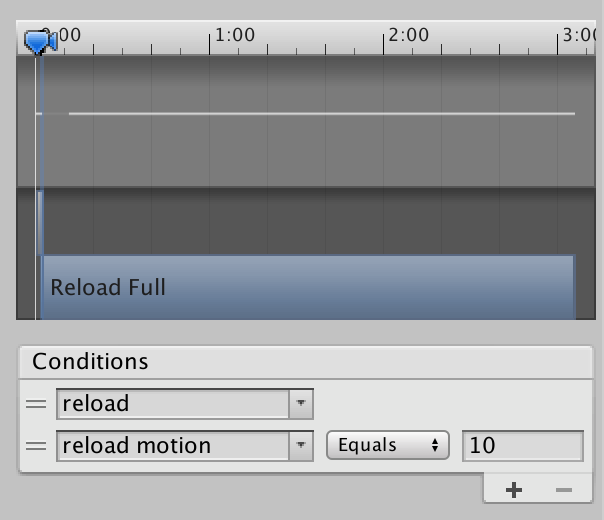The width and height of the screenshot is (604, 520).
Task: Open the reload motion parameter dropdown
Action: click(173, 446)
